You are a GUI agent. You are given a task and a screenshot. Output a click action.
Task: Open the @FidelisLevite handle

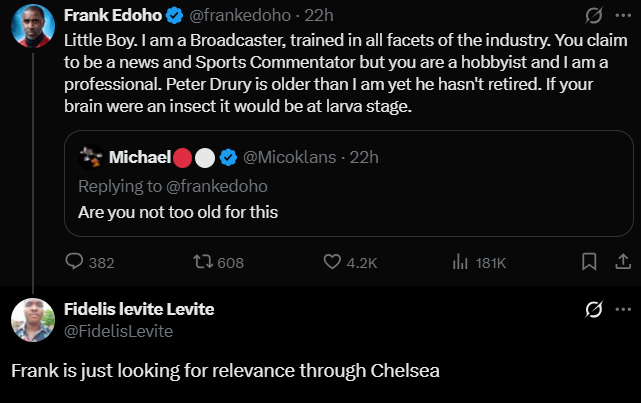coord(118,331)
